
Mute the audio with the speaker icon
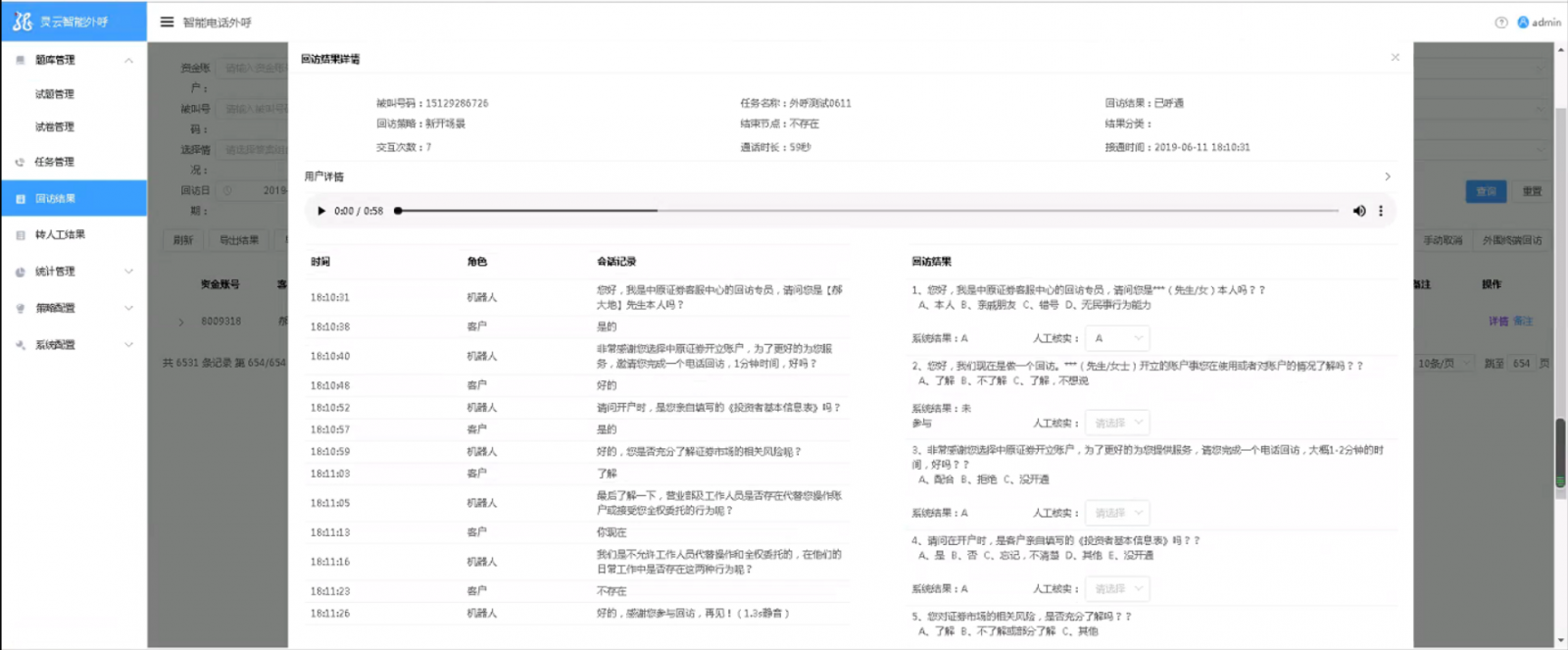click(1358, 211)
